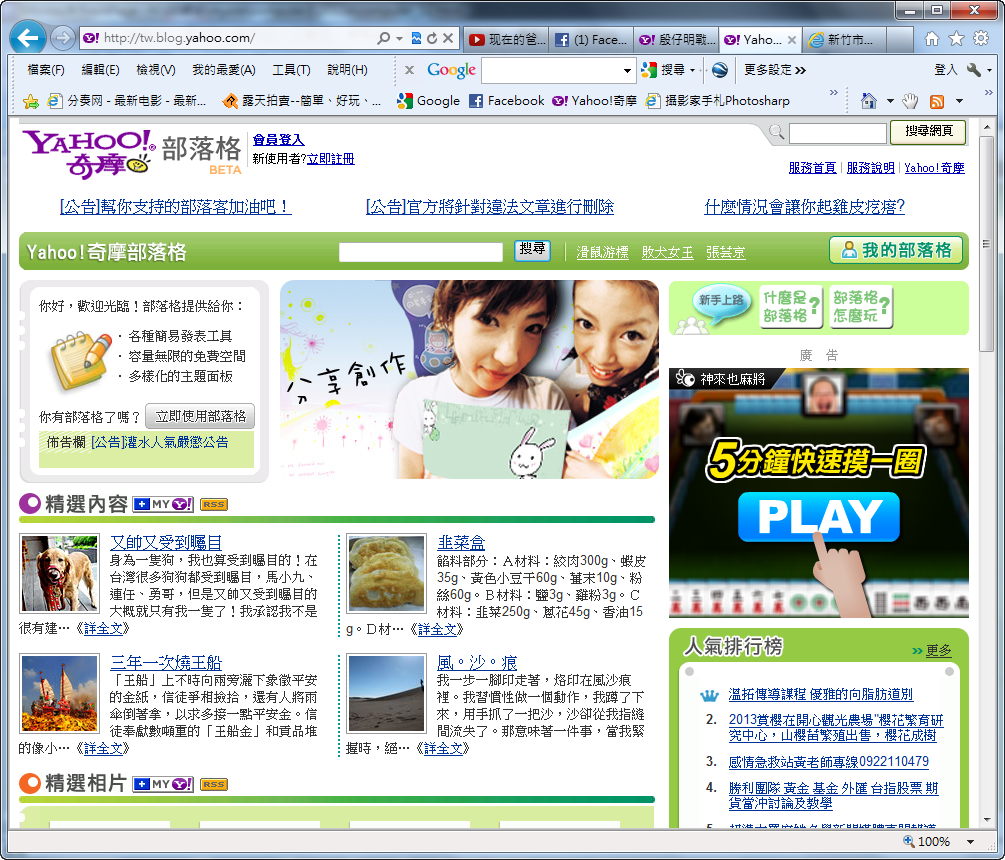Close the Google toolbar with its X
1005x860 pixels.
click(409, 70)
